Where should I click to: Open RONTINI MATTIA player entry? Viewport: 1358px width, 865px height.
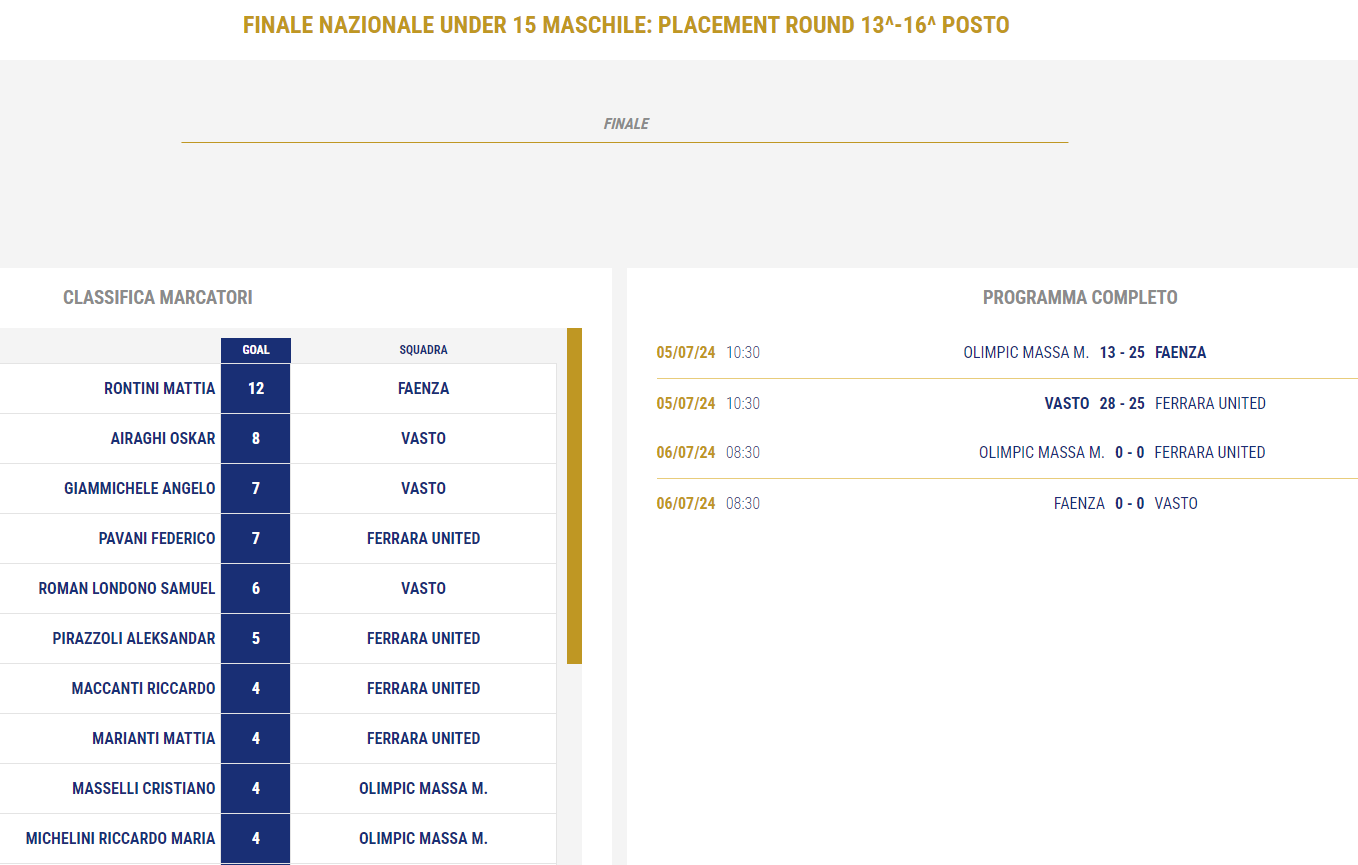(160, 388)
